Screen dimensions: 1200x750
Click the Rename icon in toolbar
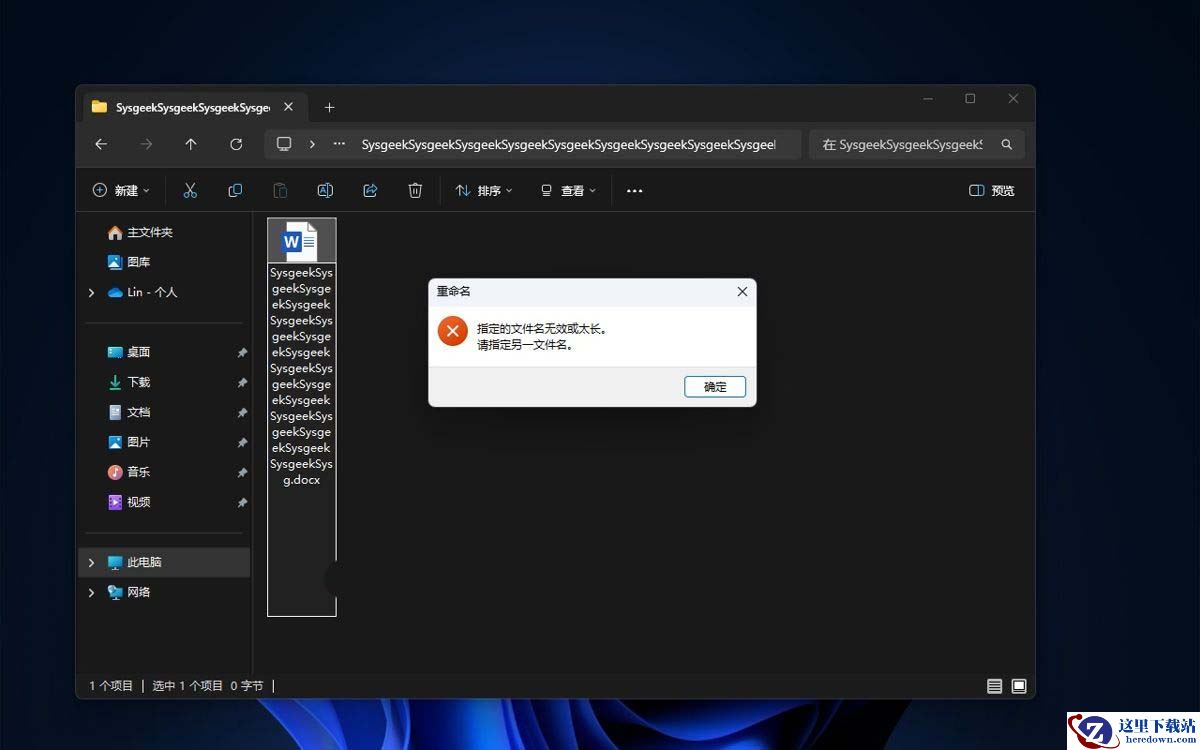click(x=325, y=190)
